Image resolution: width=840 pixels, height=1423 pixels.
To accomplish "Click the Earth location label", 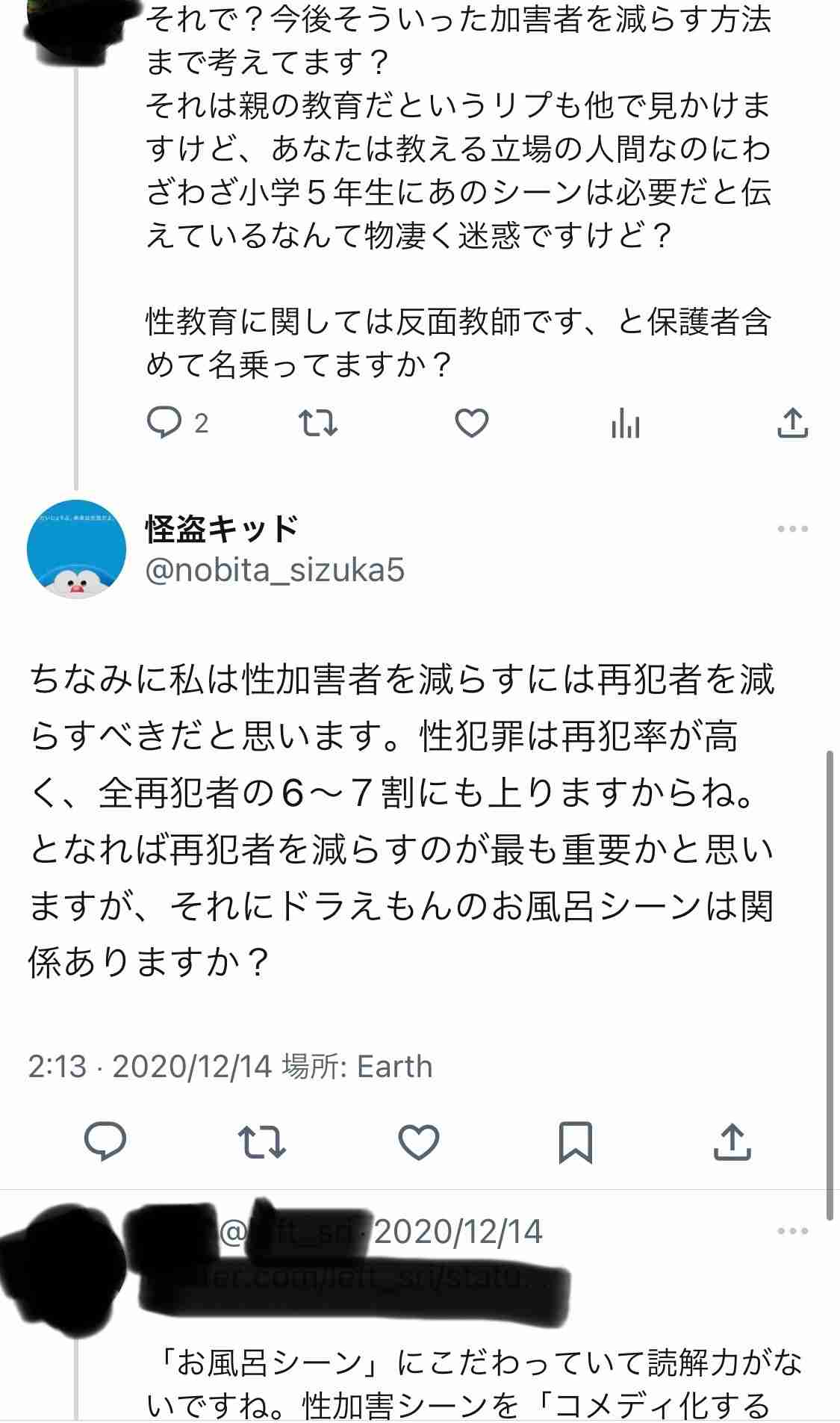I will pos(394,1067).
